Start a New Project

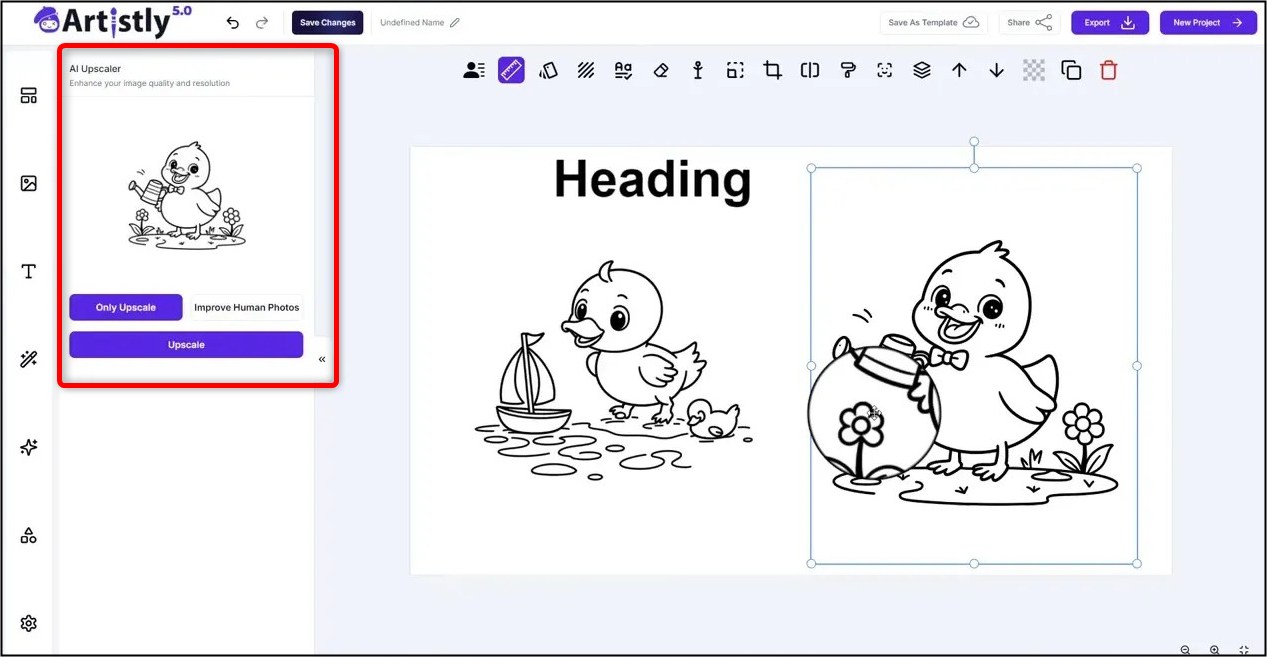[x=1208, y=22]
